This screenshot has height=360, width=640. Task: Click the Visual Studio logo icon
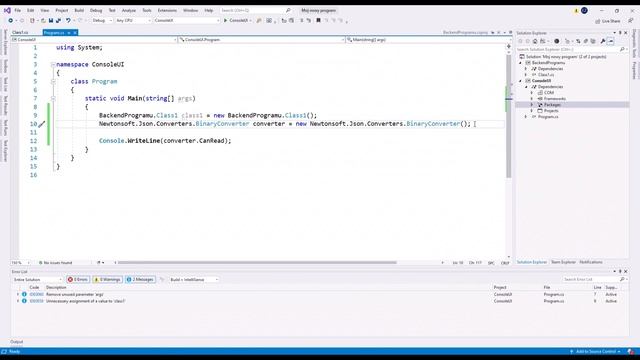[x=7, y=10]
